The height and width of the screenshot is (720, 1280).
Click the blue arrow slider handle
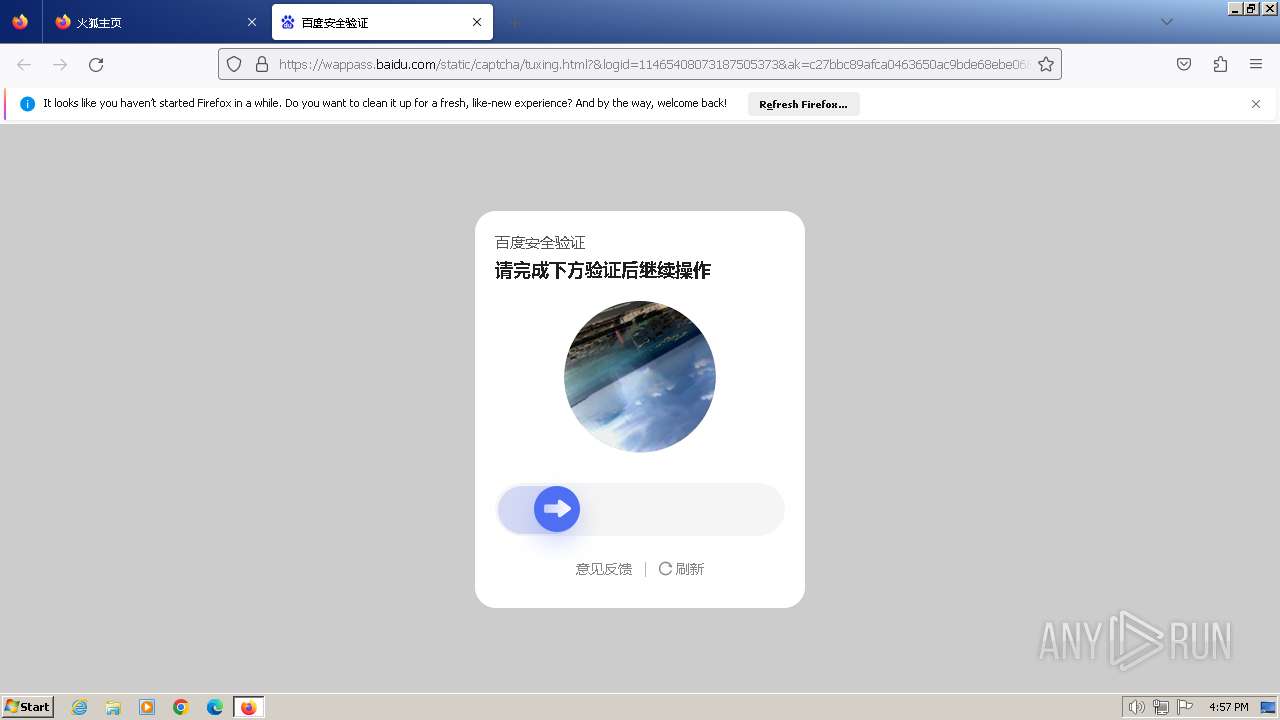coord(557,509)
